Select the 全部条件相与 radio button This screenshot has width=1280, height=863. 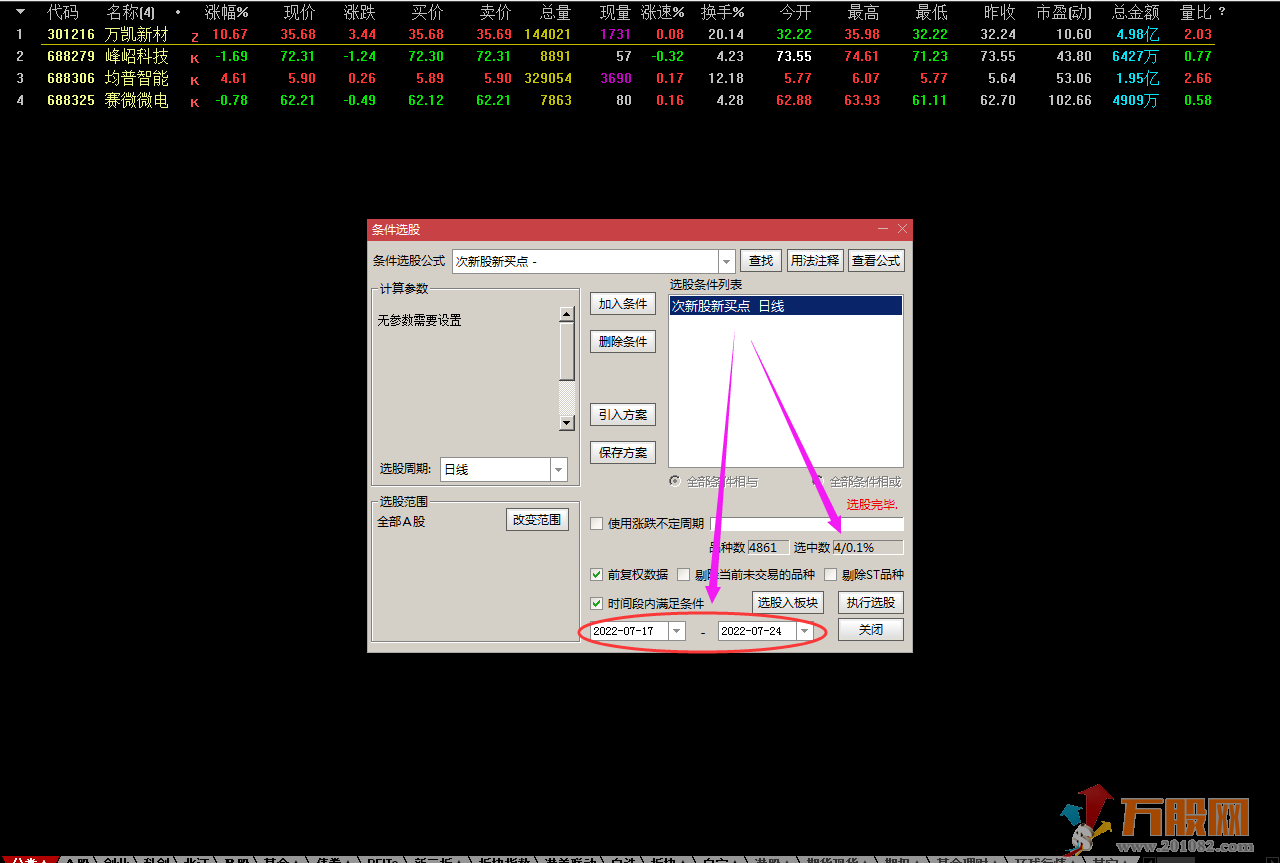(675, 481)
